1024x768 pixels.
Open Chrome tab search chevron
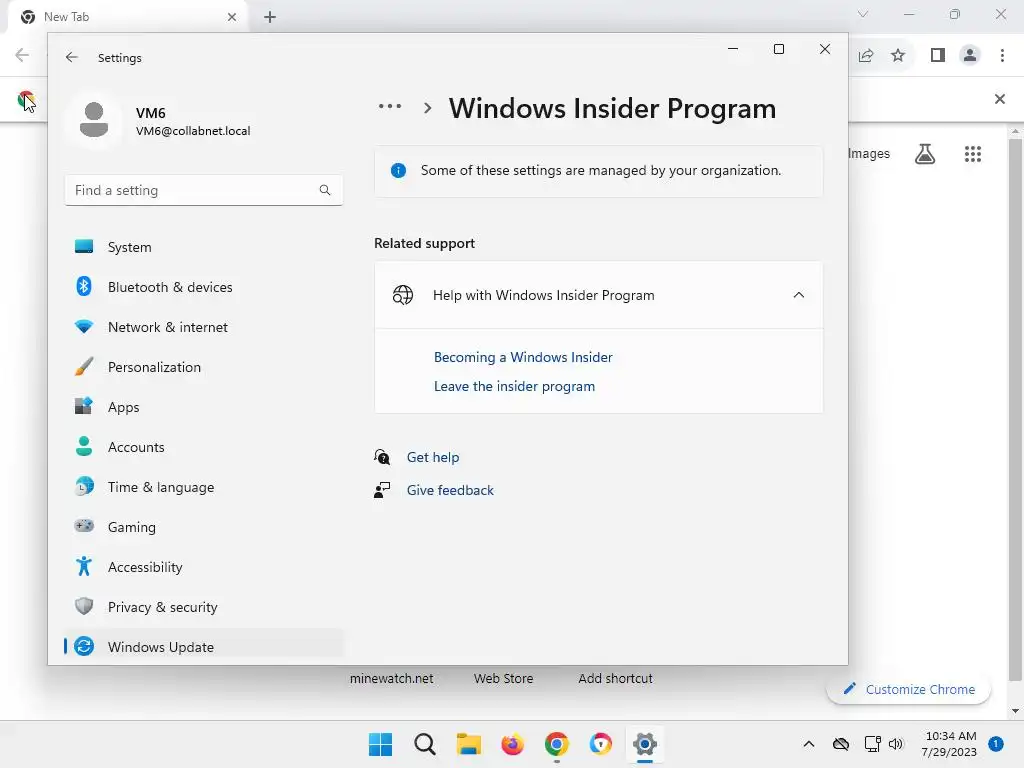click(x=863, y=14)
